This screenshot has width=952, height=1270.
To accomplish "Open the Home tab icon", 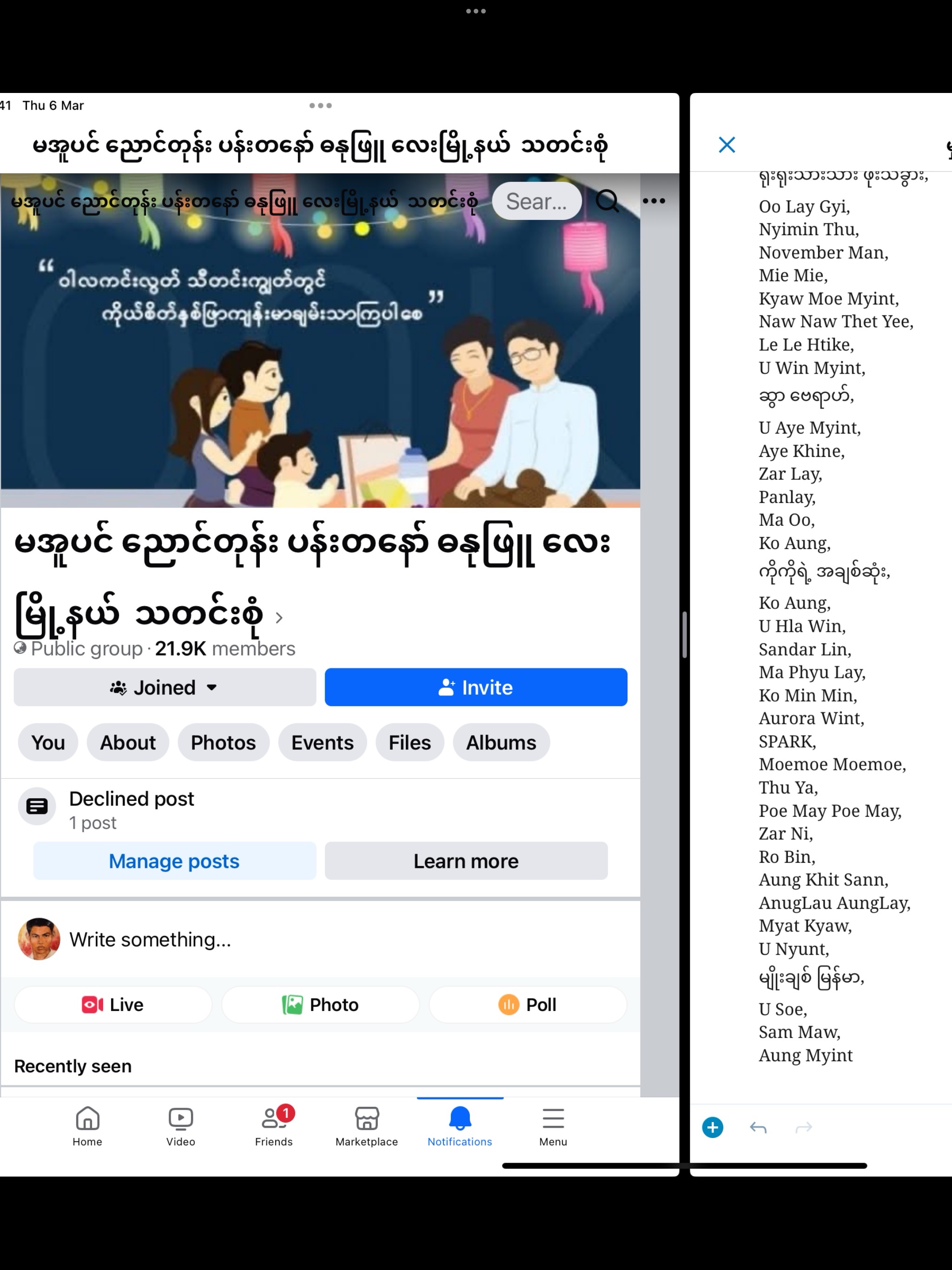I will [x=87, y=1118].
